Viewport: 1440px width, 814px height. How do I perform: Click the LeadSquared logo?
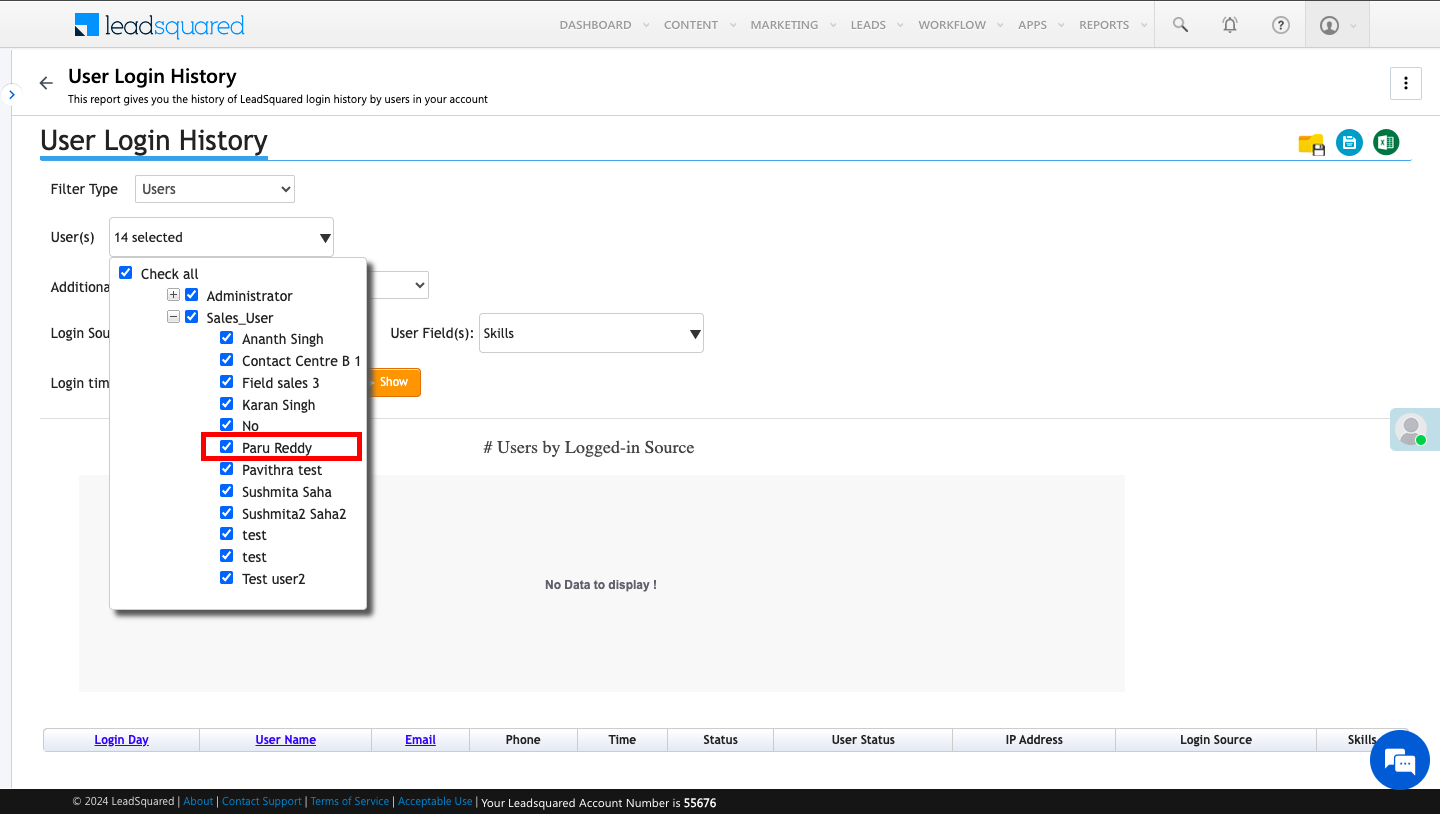pos(160,25)
